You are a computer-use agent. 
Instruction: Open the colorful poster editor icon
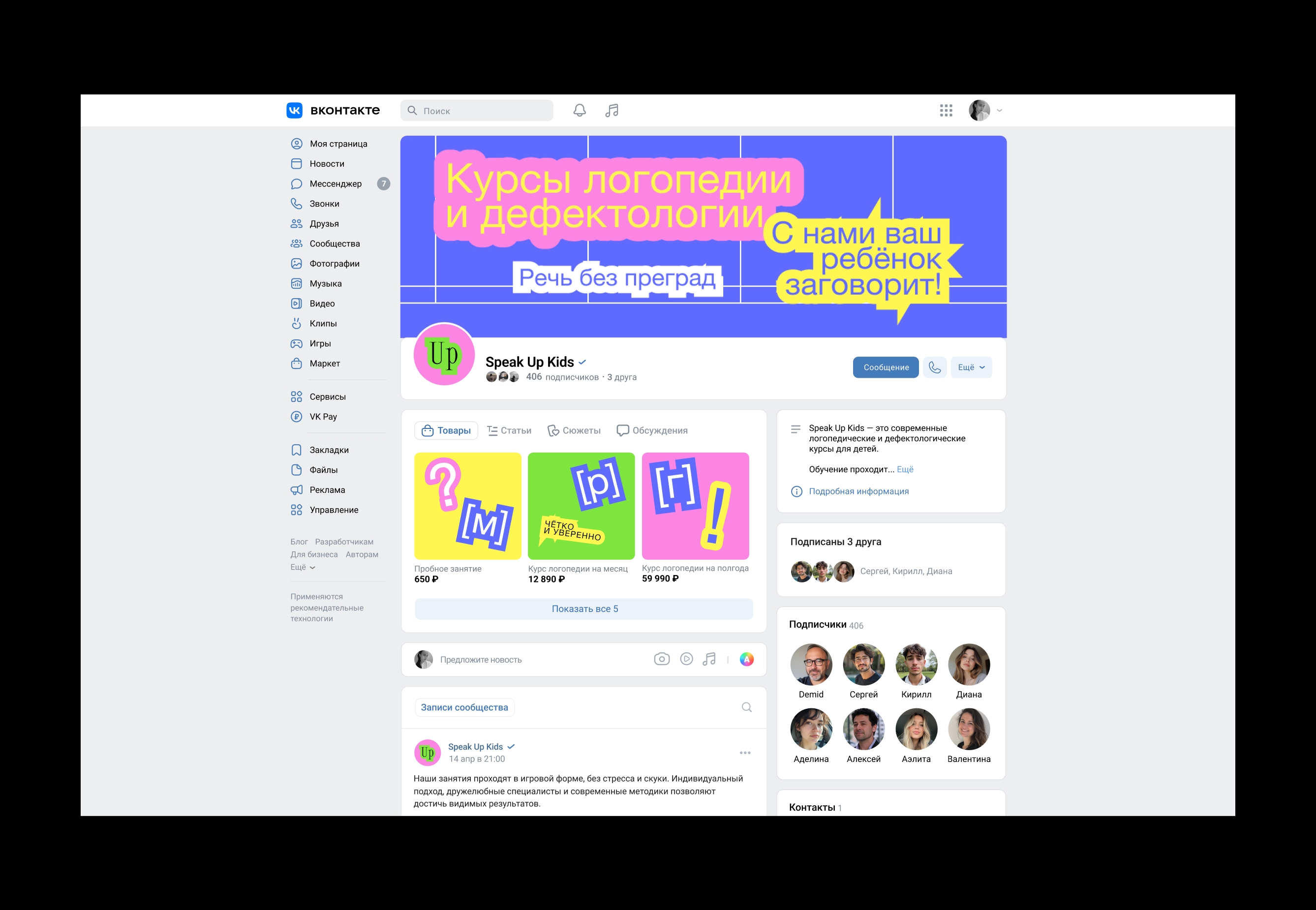[746, 659]
